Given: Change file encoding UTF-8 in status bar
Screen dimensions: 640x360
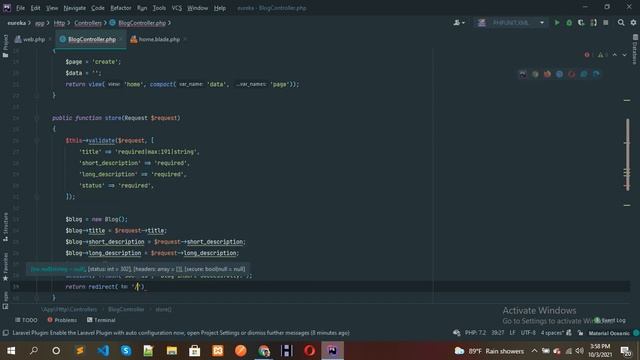Looking at the screenshot, I should click(x=528, y=333).
